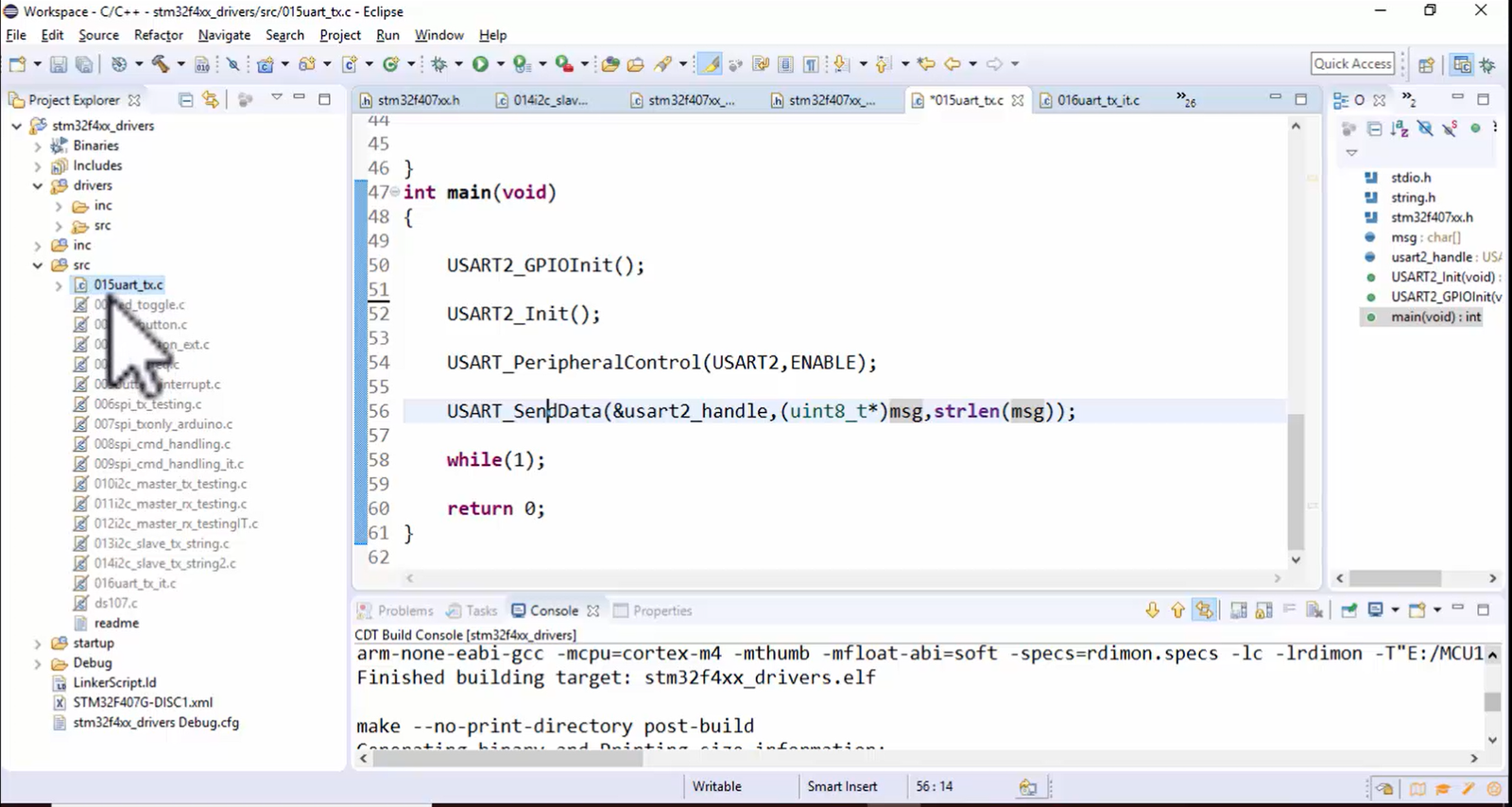Toggle Hide Fields icon in Outline
This screenshot has width=1512, height=807.
pyautogui.click(x=1425, y=129)
